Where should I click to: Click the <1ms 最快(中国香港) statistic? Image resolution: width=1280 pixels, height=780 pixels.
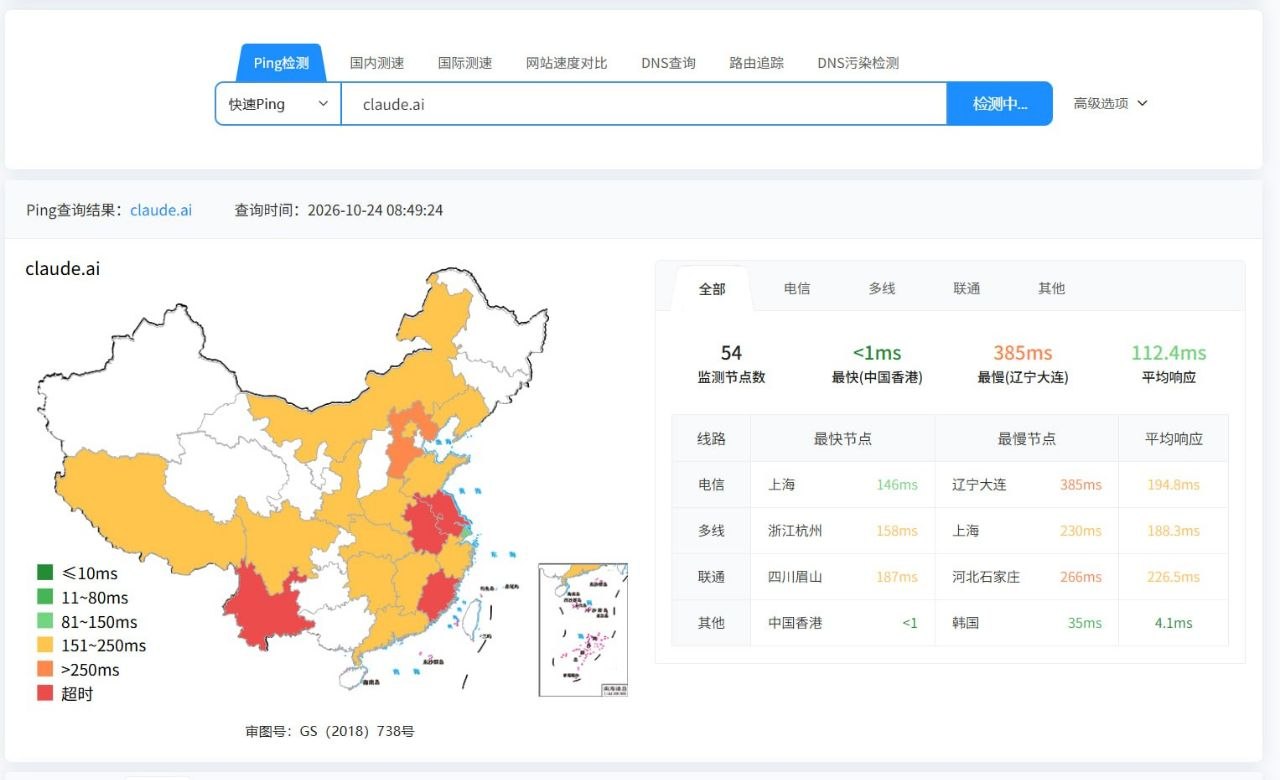click(877, 364)
